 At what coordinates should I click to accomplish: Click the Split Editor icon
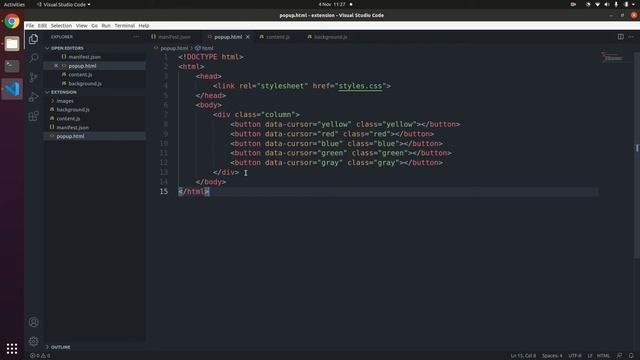tap(620, 37)
